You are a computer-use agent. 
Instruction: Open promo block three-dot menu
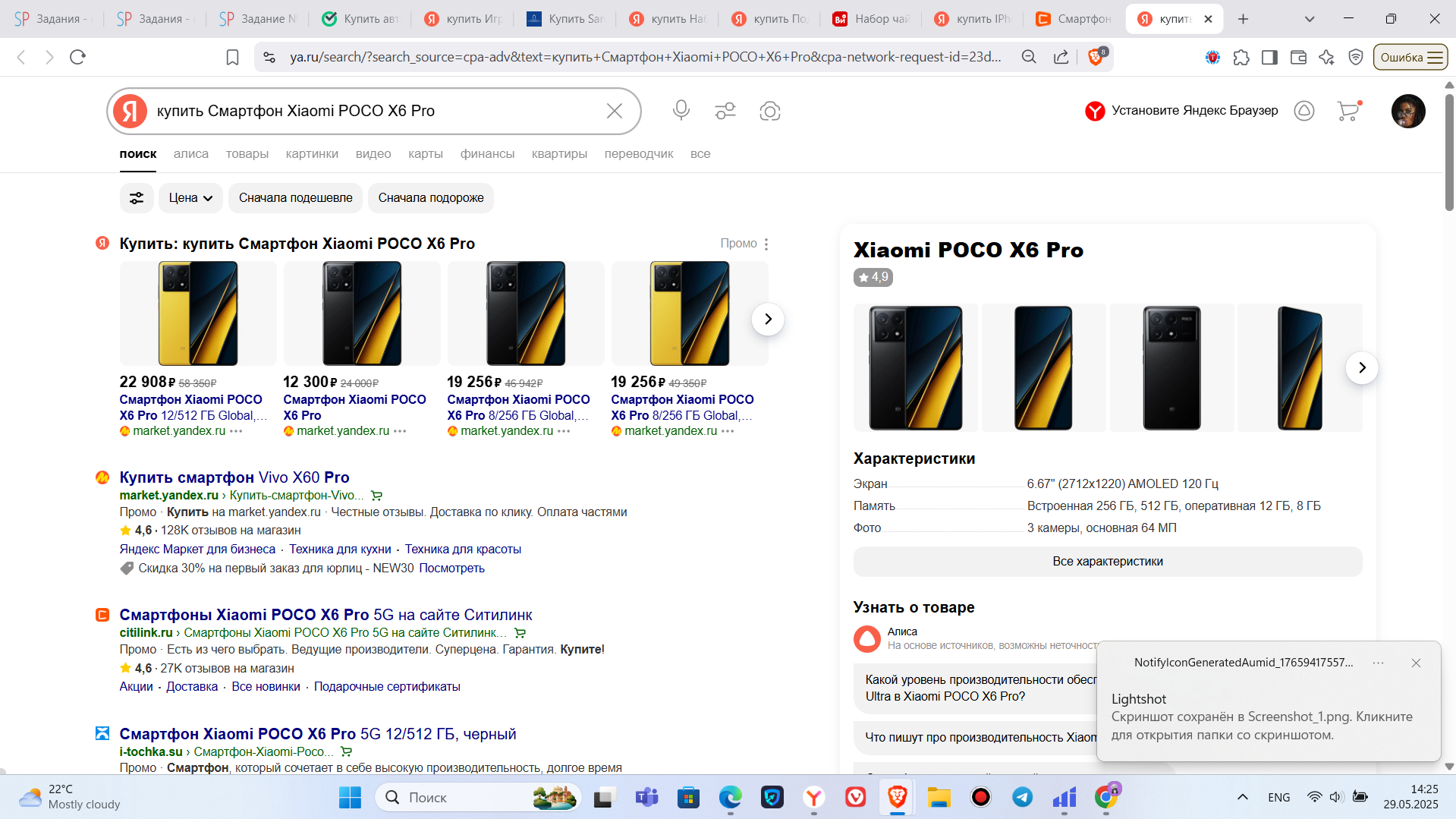pos(766,244)
